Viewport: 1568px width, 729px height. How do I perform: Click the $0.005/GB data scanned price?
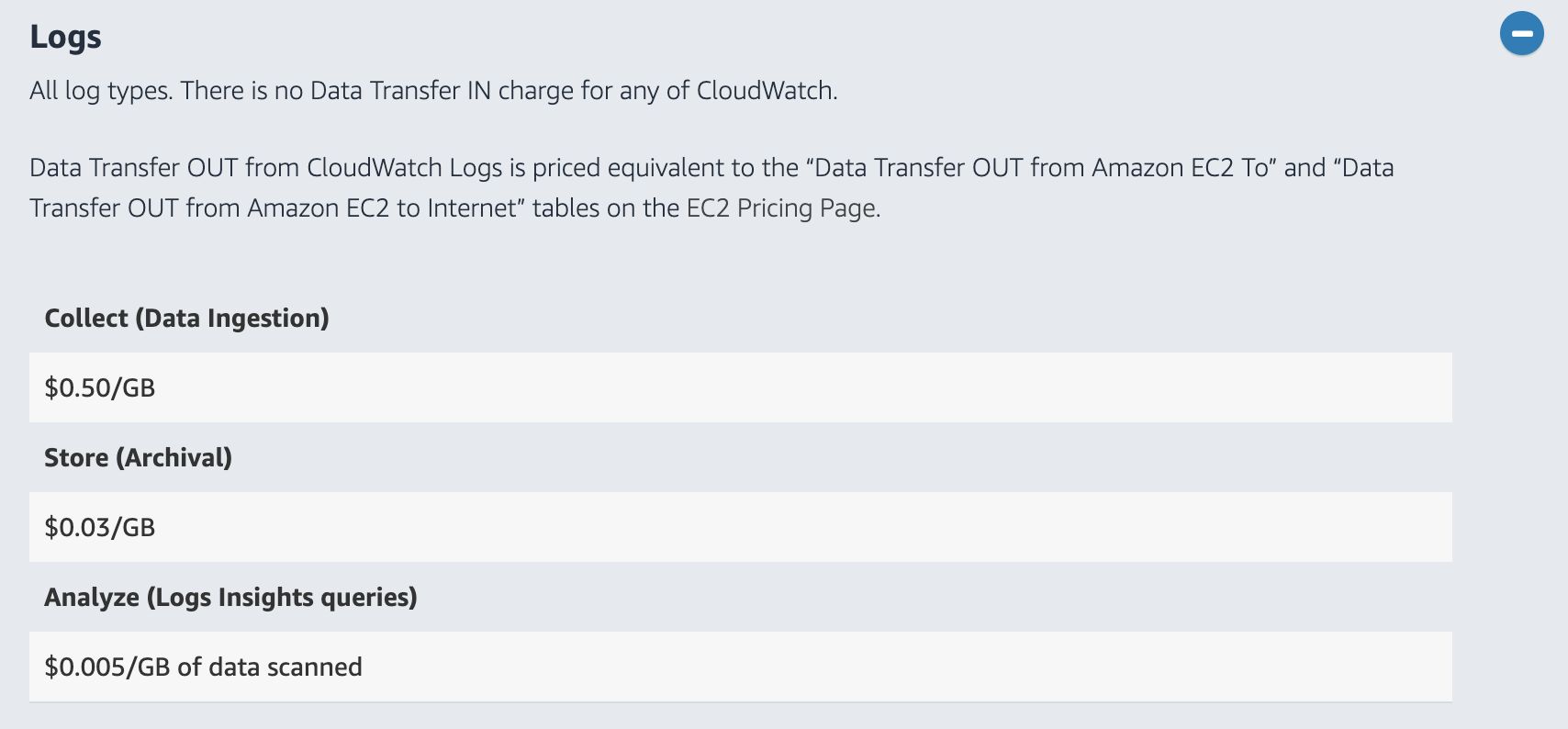(x=204, y=667)
